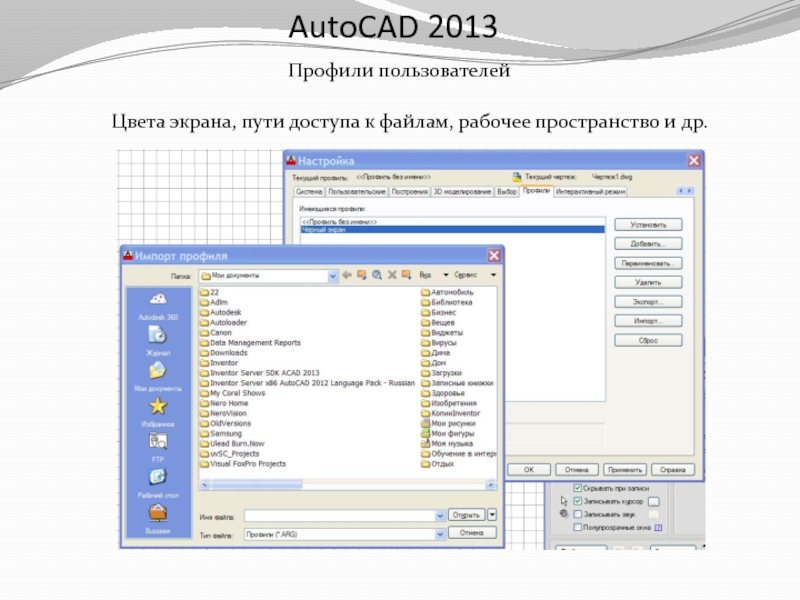Click the file list scrollbar right arrow

pyautogui.click(x=491, y=485)
